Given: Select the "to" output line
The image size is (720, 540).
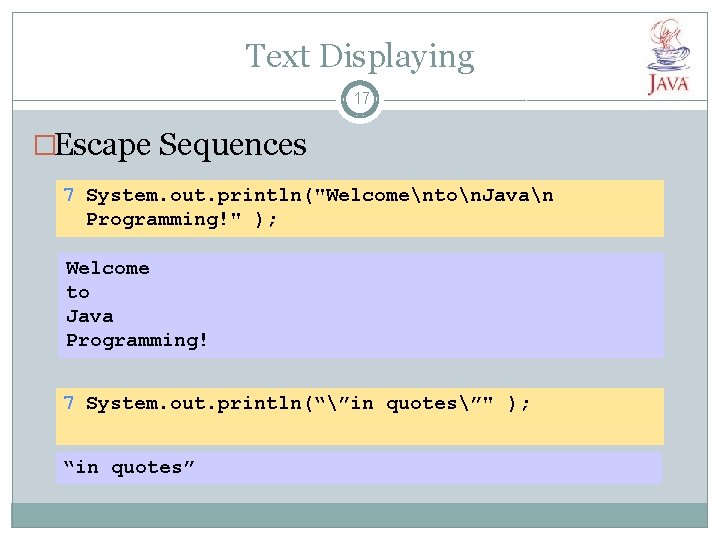Looking at the screenshot, I should [x=78, y=292].
